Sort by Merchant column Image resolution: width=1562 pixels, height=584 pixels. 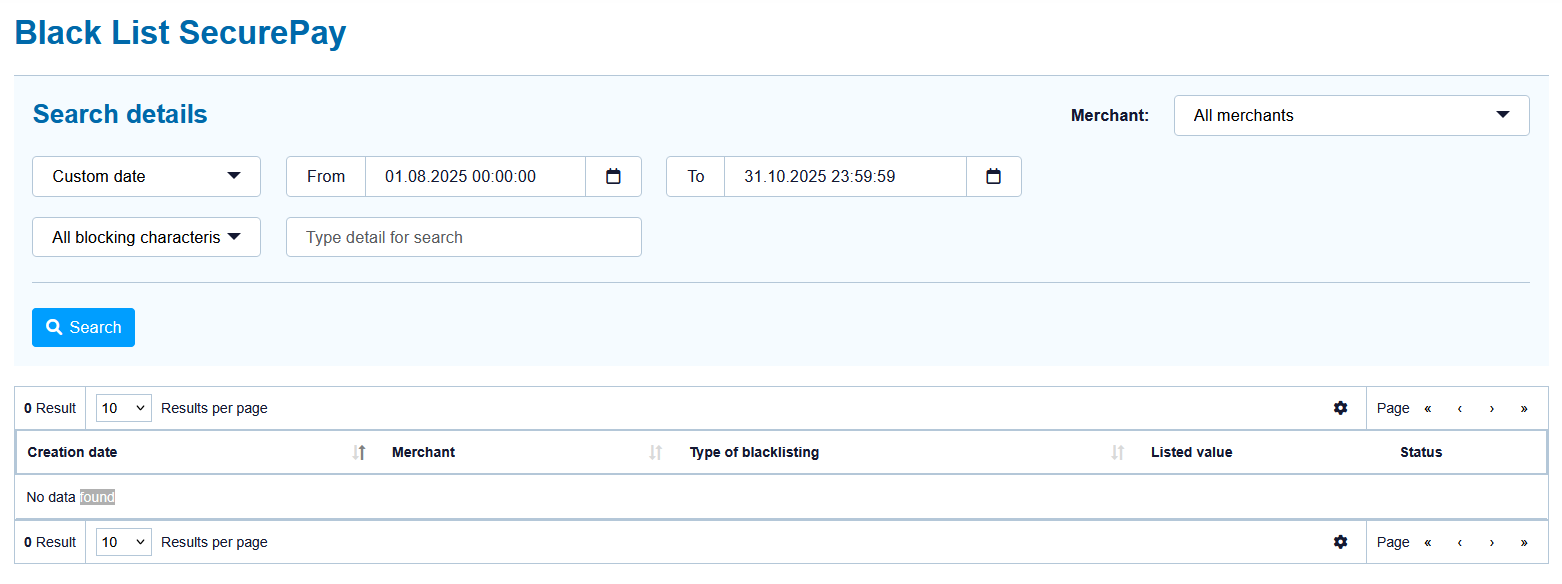(655, 453)
